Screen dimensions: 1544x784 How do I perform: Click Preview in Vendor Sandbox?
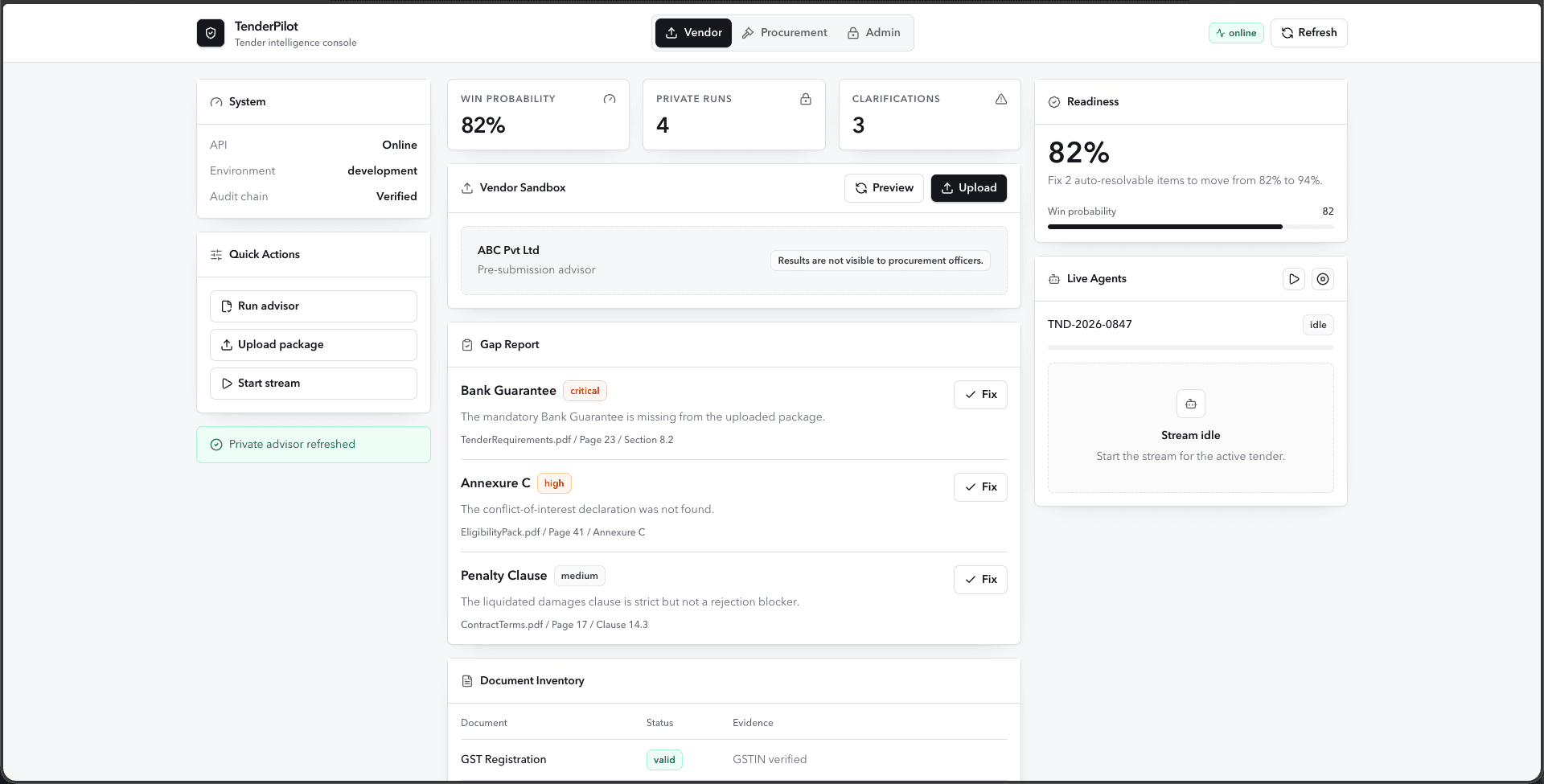[x=884, y=188]
